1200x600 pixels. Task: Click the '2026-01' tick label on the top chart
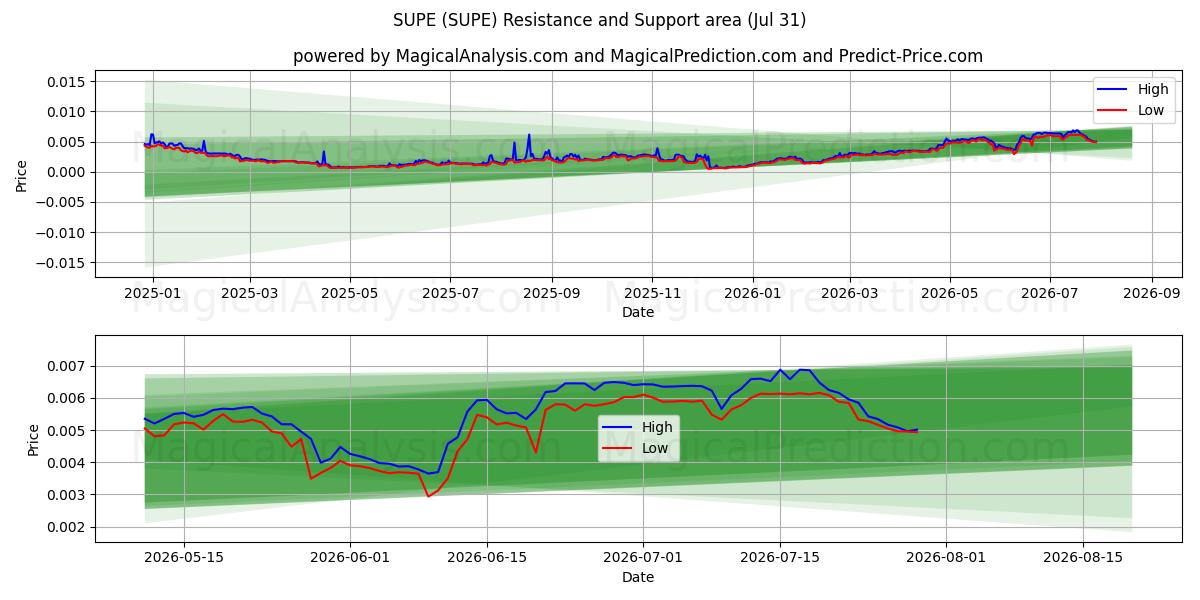[752, 293]
